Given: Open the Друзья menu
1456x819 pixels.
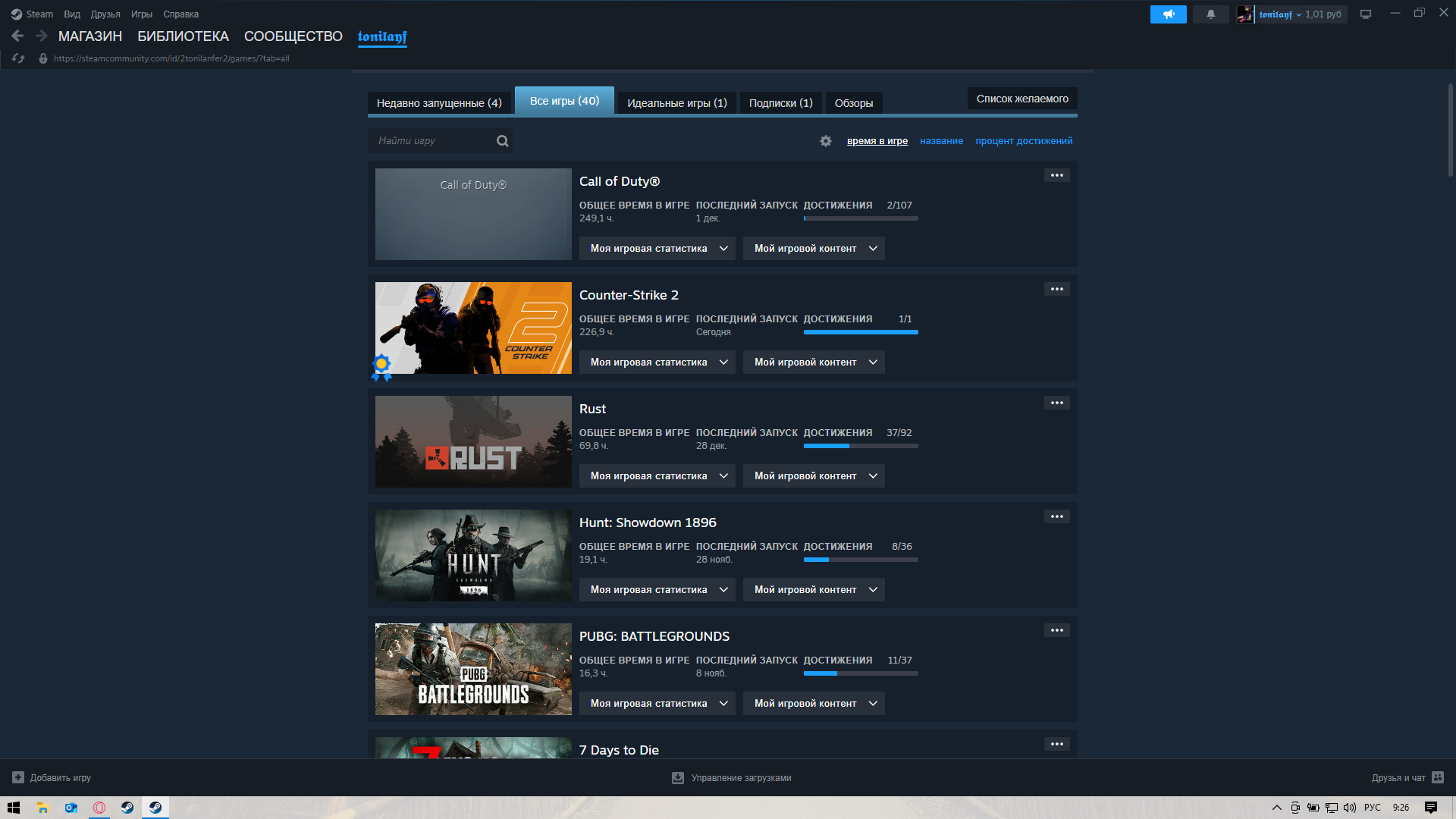Looking at the screenshot, I should (x=105, y=14).
